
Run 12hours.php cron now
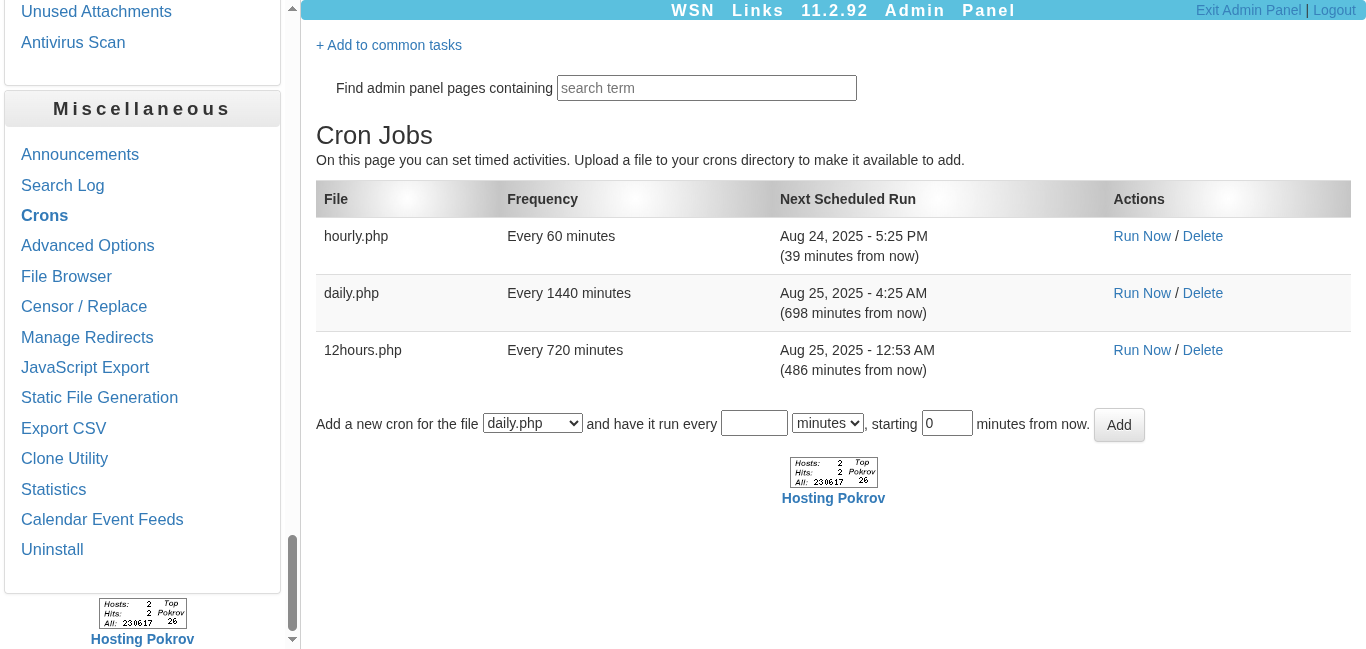coord(1141,350)
